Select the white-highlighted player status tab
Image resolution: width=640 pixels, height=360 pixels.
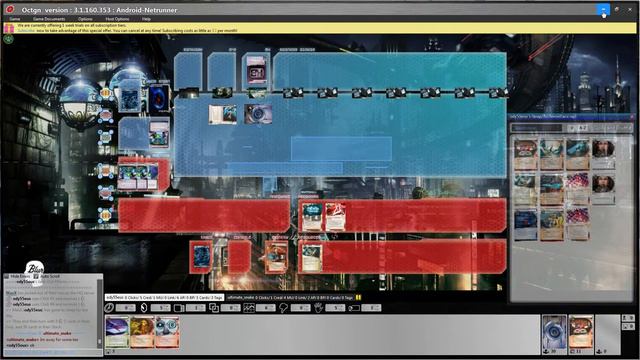[x=164, y=298]
